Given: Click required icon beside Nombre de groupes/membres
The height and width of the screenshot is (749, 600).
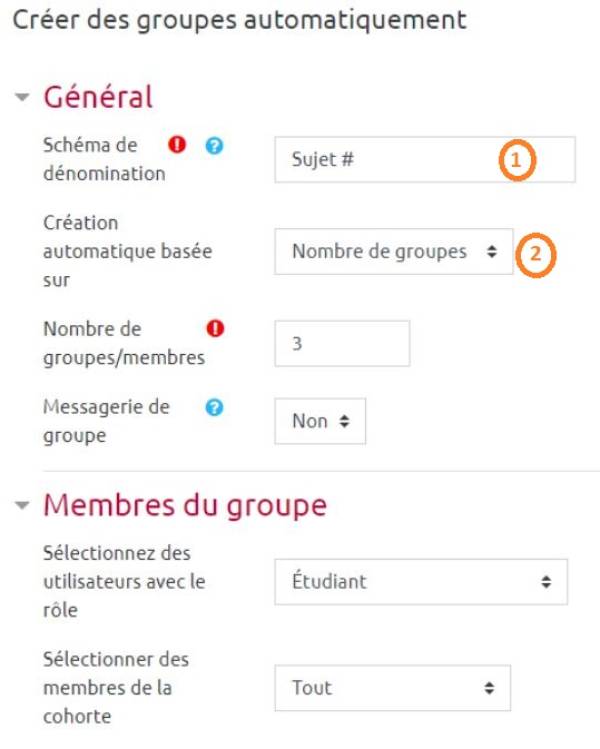Looking at the screenshot, I should 215,329.
